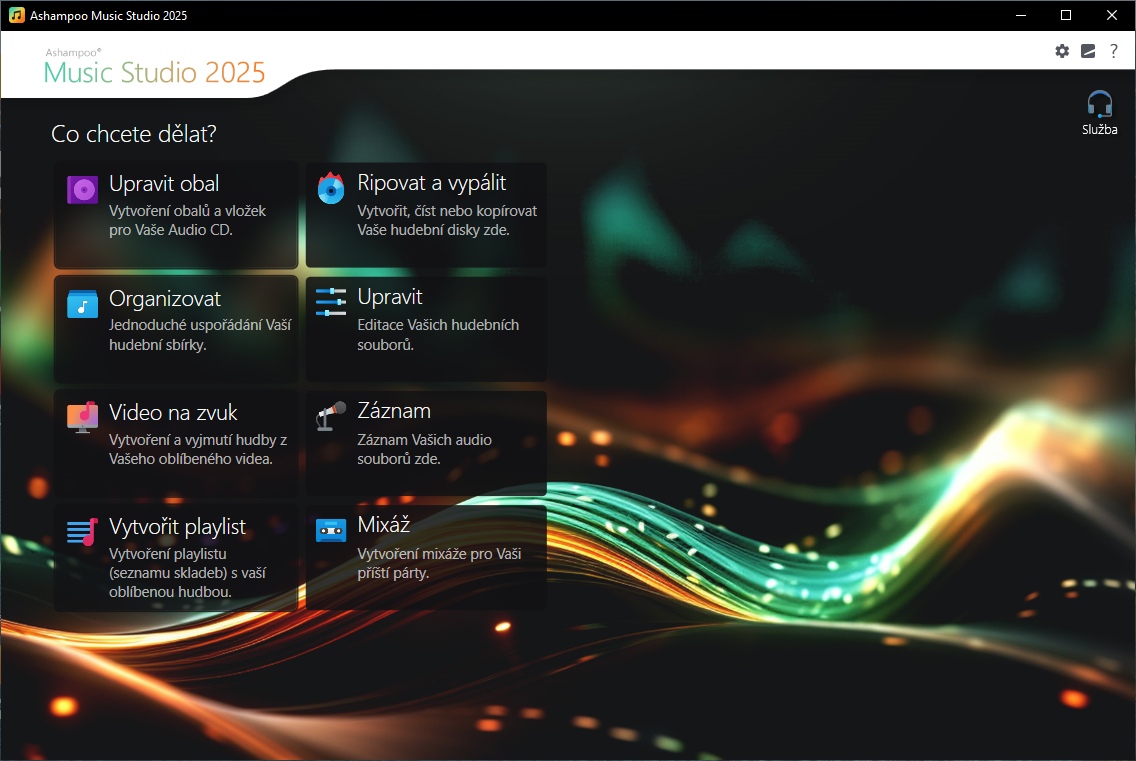This screenshot has width=1136, height=761.
Task: Open help via the question mark icon
Action: pos(1114,51)
